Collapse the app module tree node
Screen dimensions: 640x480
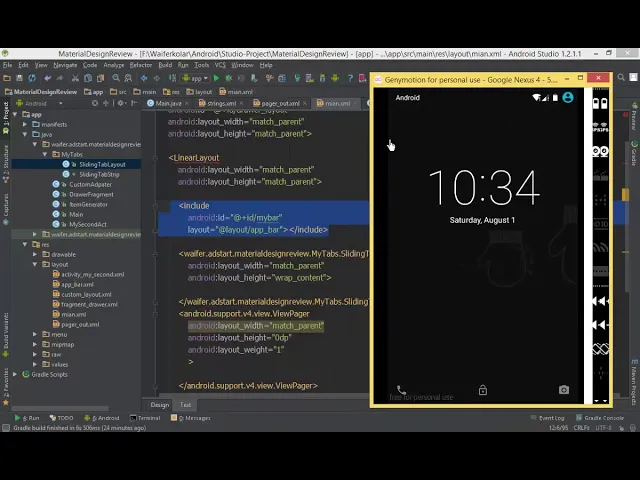pos(15,114)
